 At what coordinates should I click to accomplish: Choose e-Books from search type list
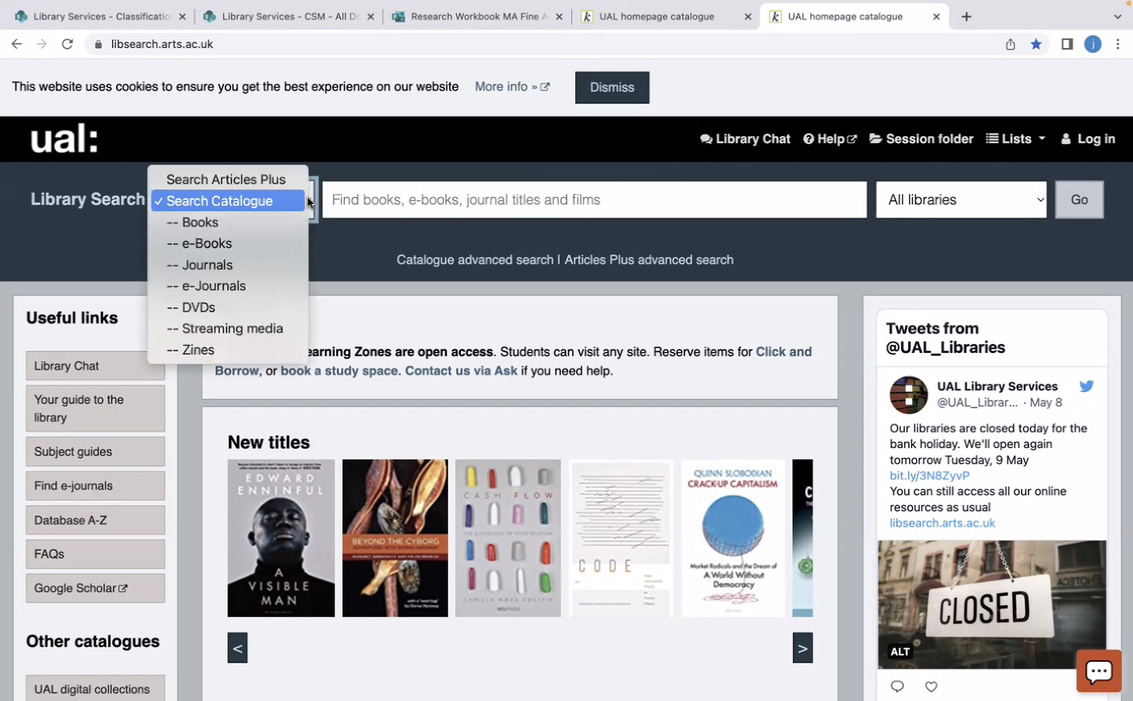(206, 243)
